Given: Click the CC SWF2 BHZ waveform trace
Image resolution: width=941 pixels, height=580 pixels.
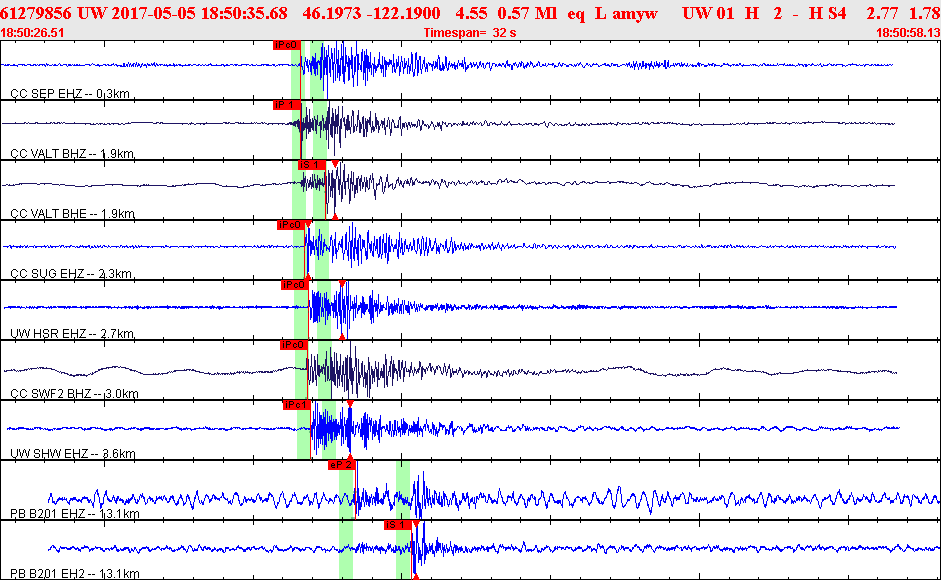Looking at the screenshot, I should point(450,370).
